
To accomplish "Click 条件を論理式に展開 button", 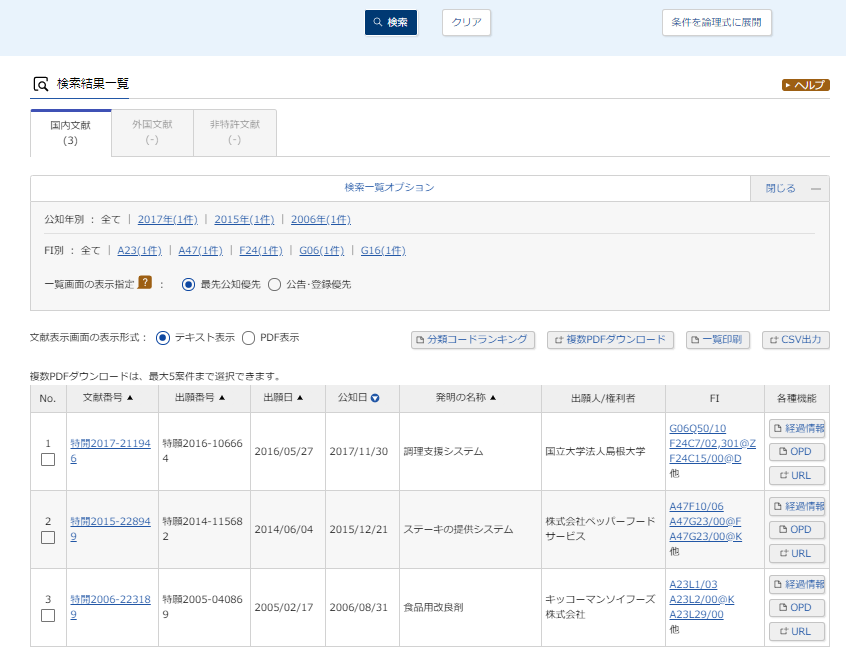I will pyautogui.click(x=717, y=23).
